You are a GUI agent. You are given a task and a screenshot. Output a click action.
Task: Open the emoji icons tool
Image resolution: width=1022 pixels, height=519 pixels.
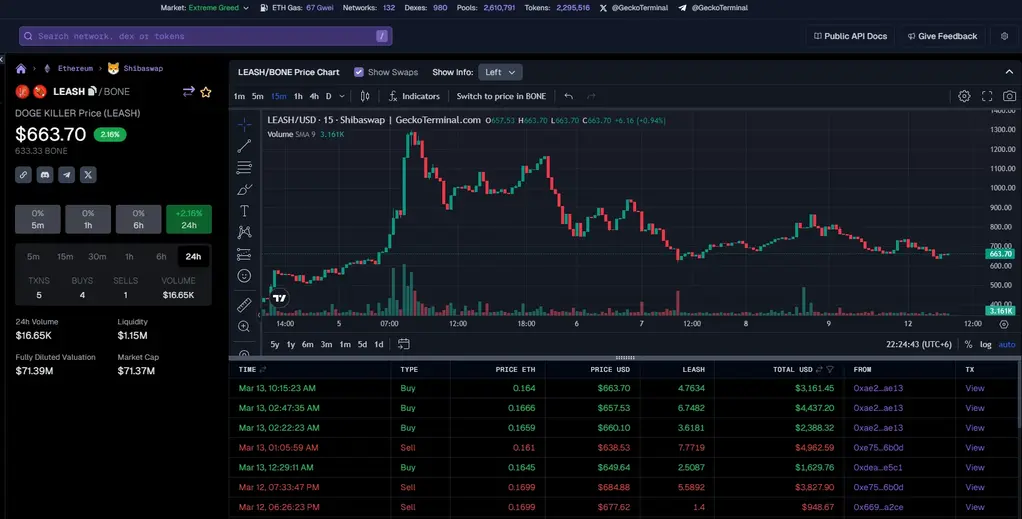point(244,276)
